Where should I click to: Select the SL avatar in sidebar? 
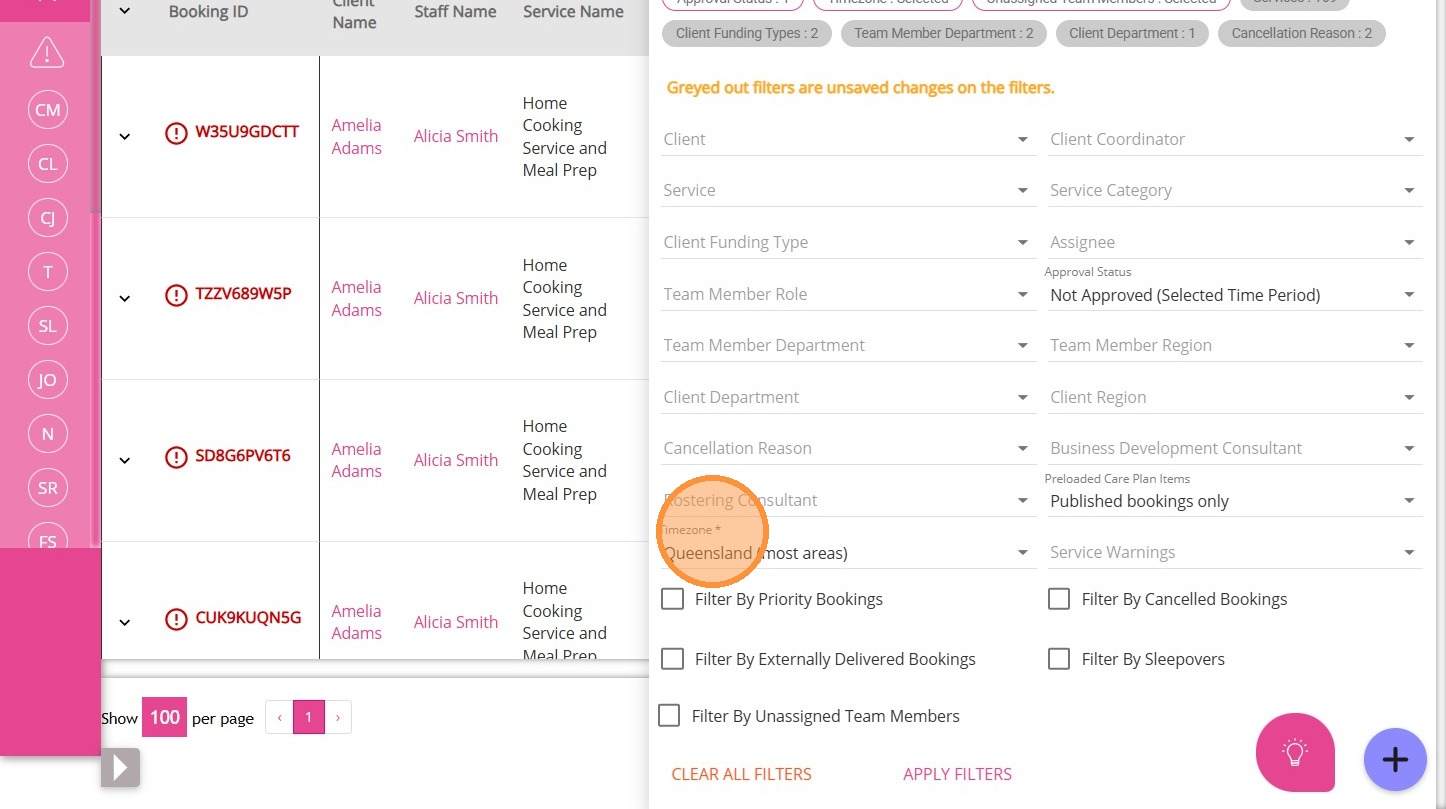pyautogui.click(x=47, y=326)
